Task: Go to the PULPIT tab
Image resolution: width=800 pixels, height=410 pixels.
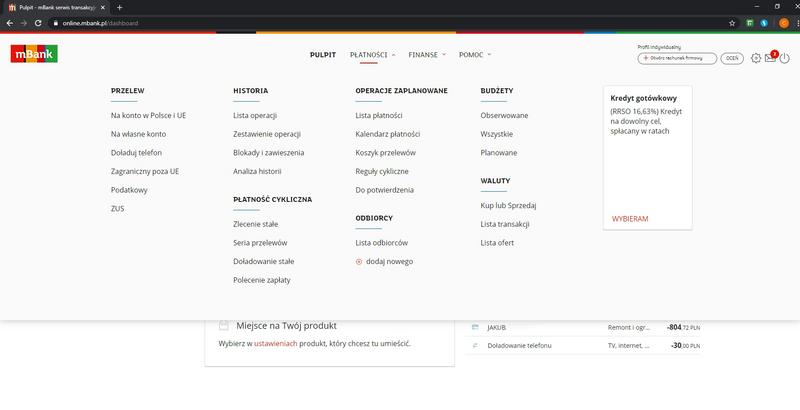Action: click(322, 54)
